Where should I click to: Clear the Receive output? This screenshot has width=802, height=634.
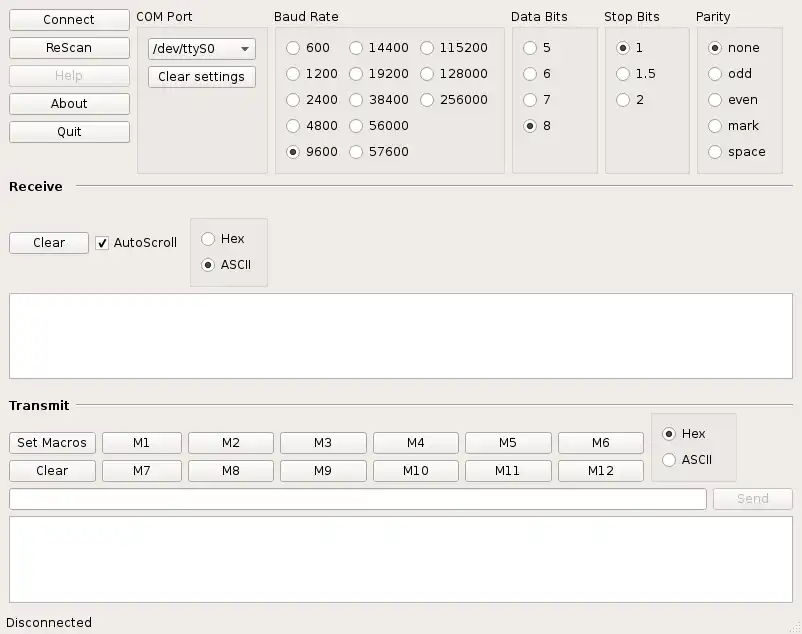pos(49,243)
